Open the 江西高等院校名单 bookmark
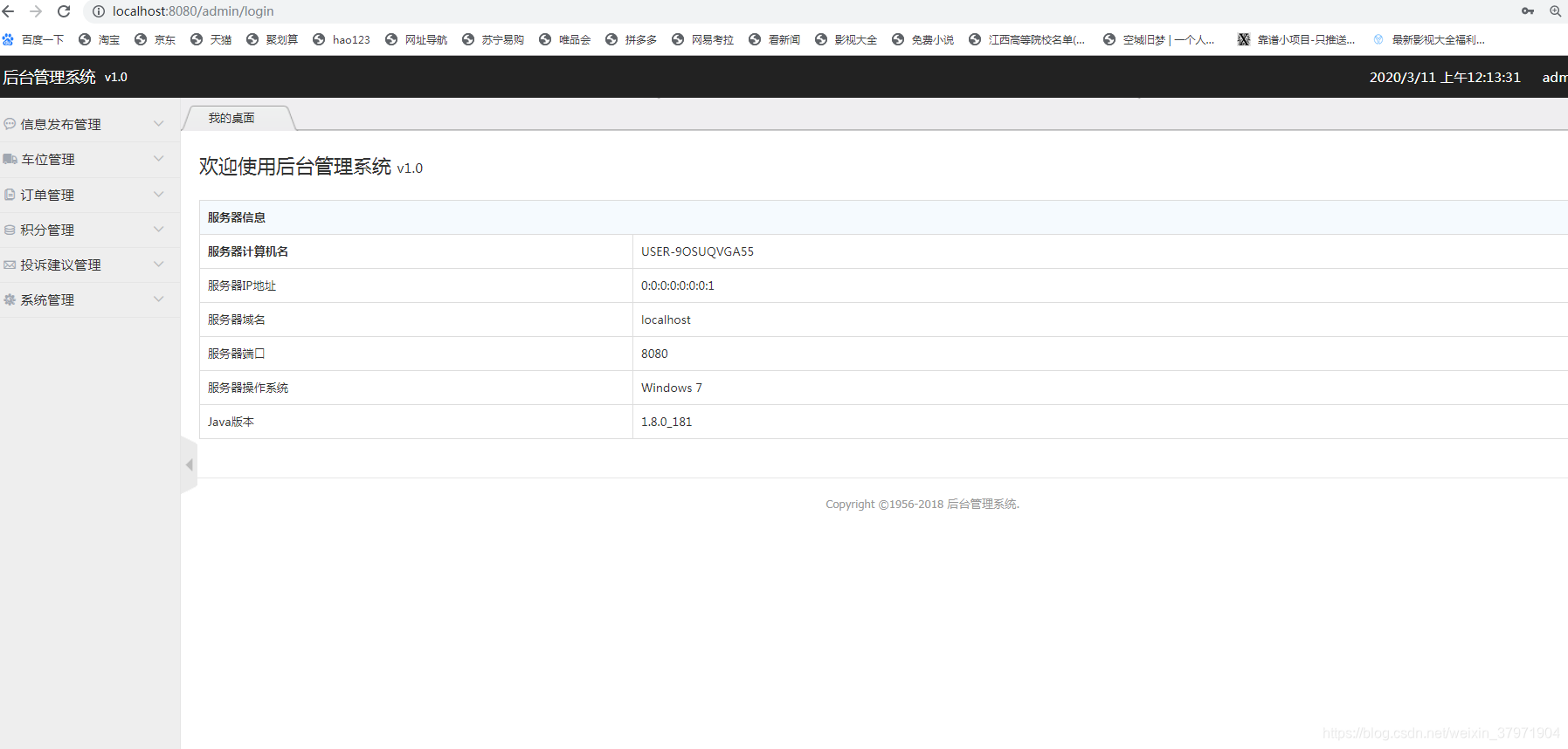The height and width of the screenshot is (749, 1568). coord(1027,39)
